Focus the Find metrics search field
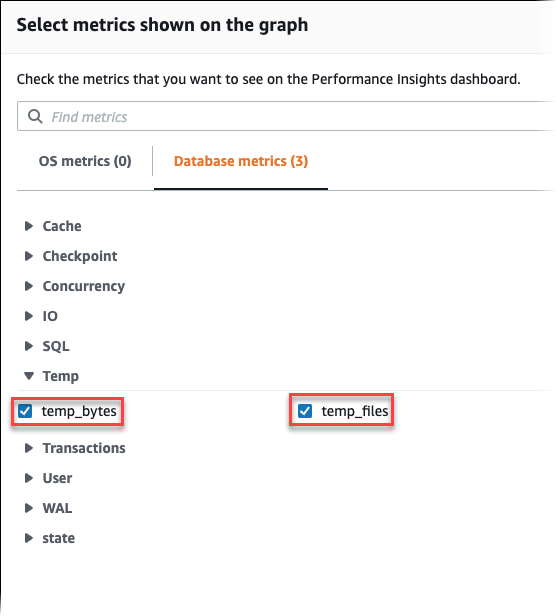The image size is (557, 616). click(x=287, y=116)
